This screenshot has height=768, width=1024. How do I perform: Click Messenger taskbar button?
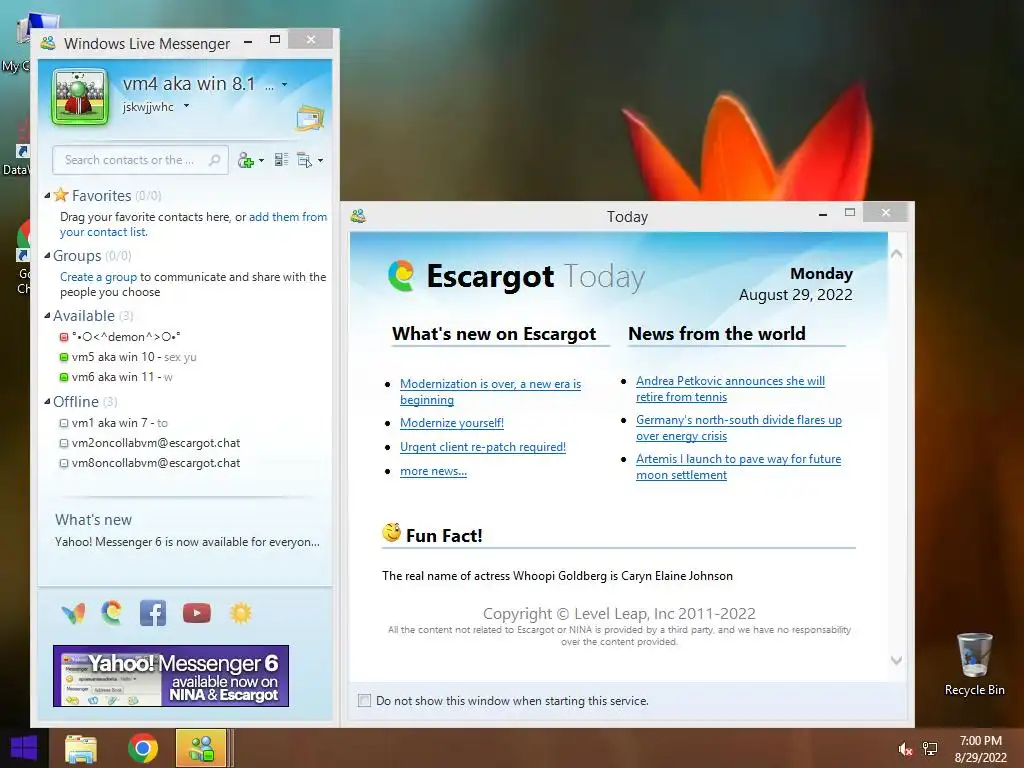pyautogui.click(x=201, y=748)
